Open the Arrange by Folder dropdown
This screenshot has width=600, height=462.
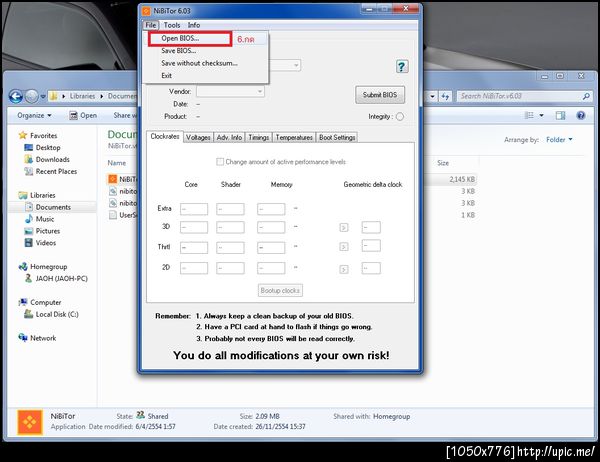(x=559, y=140)
